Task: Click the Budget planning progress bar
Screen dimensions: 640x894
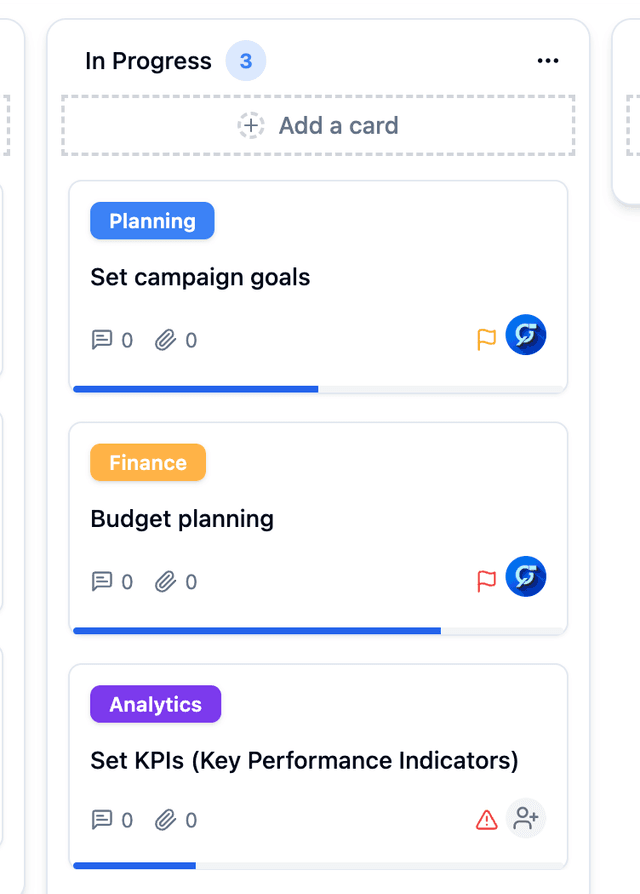Action: pos(318,631)
